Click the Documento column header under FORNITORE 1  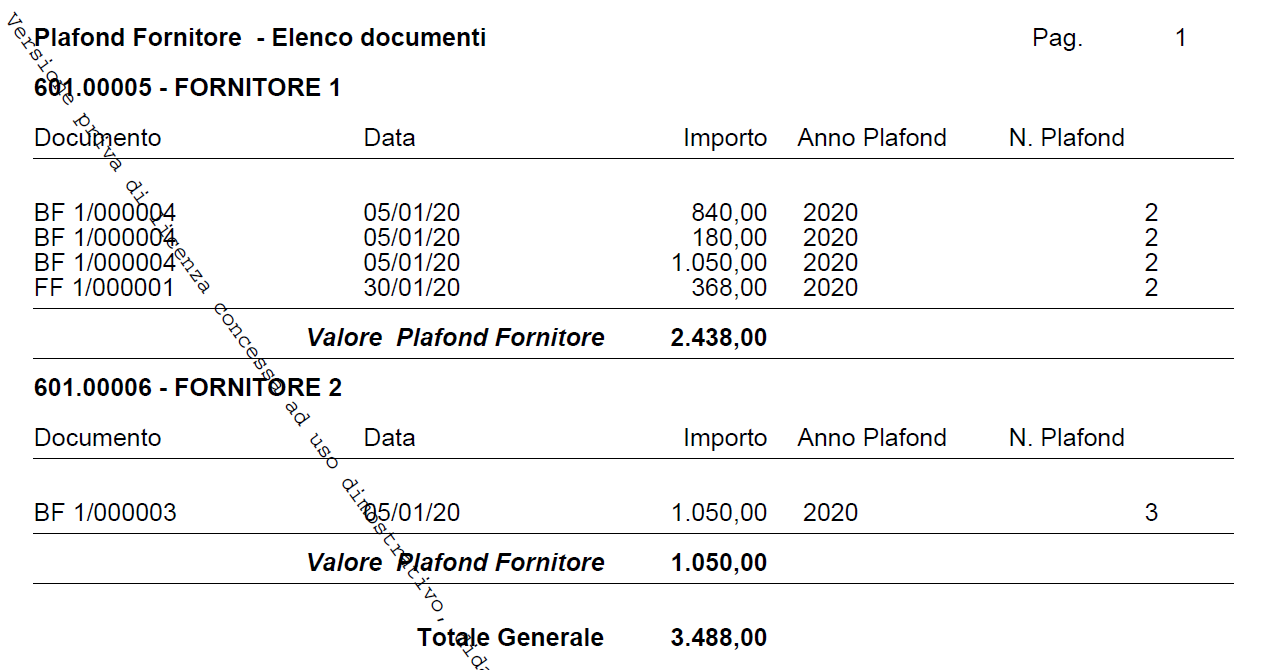pos(97,138)
